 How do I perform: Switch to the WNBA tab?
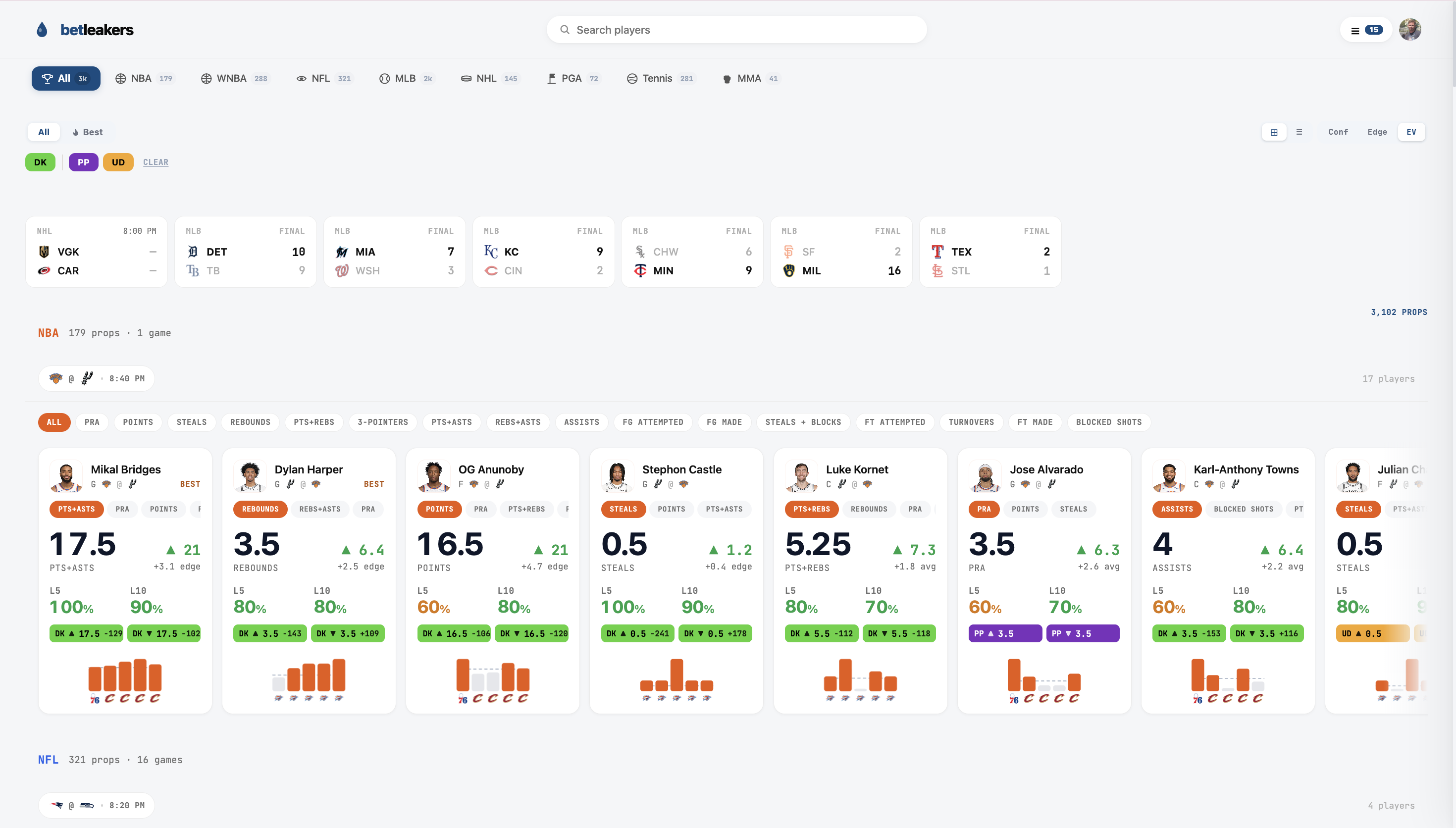[x=234, y=78]
